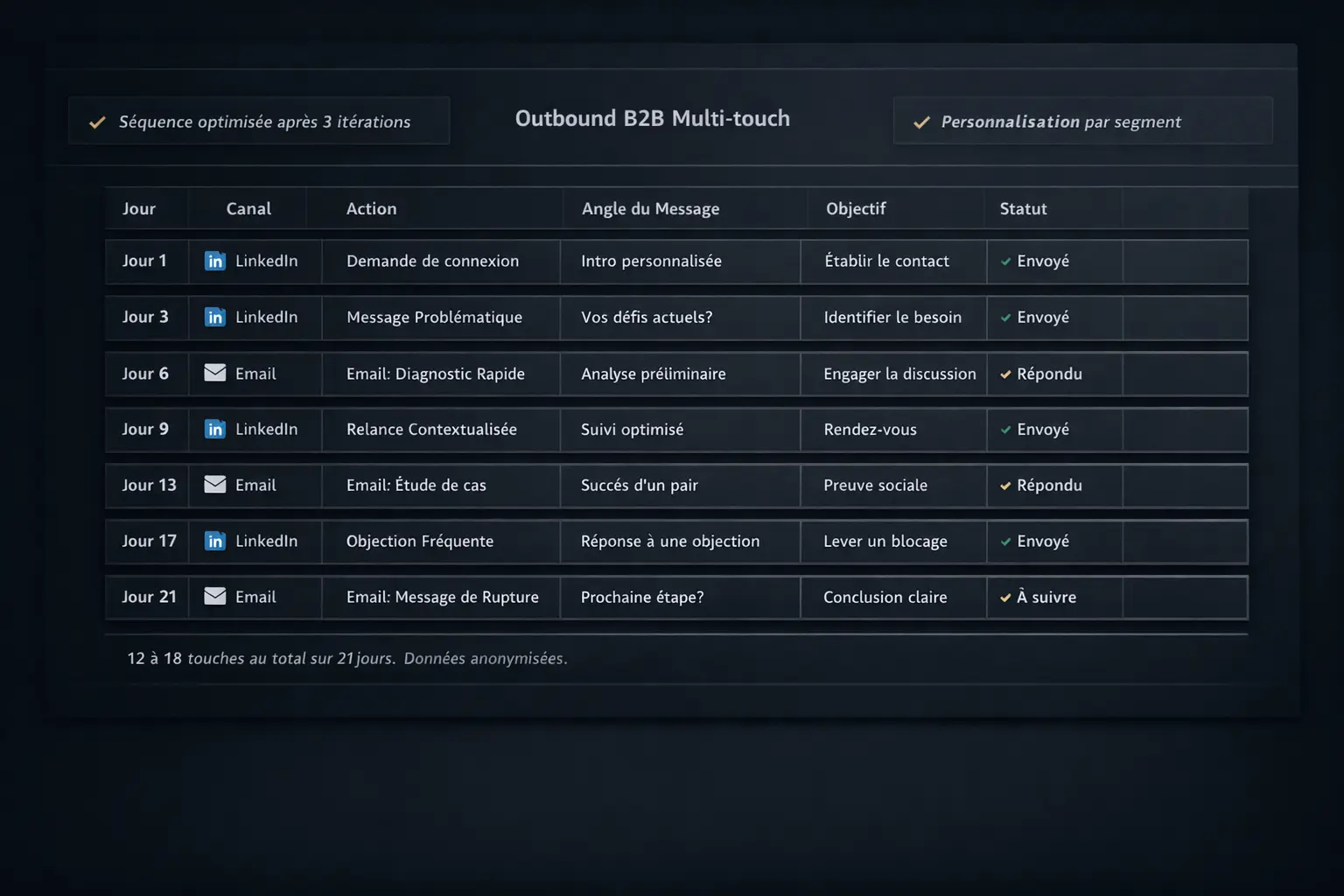
Task: Toggle the Personnalisation par segment checkmark
Action: click(921, 122)
